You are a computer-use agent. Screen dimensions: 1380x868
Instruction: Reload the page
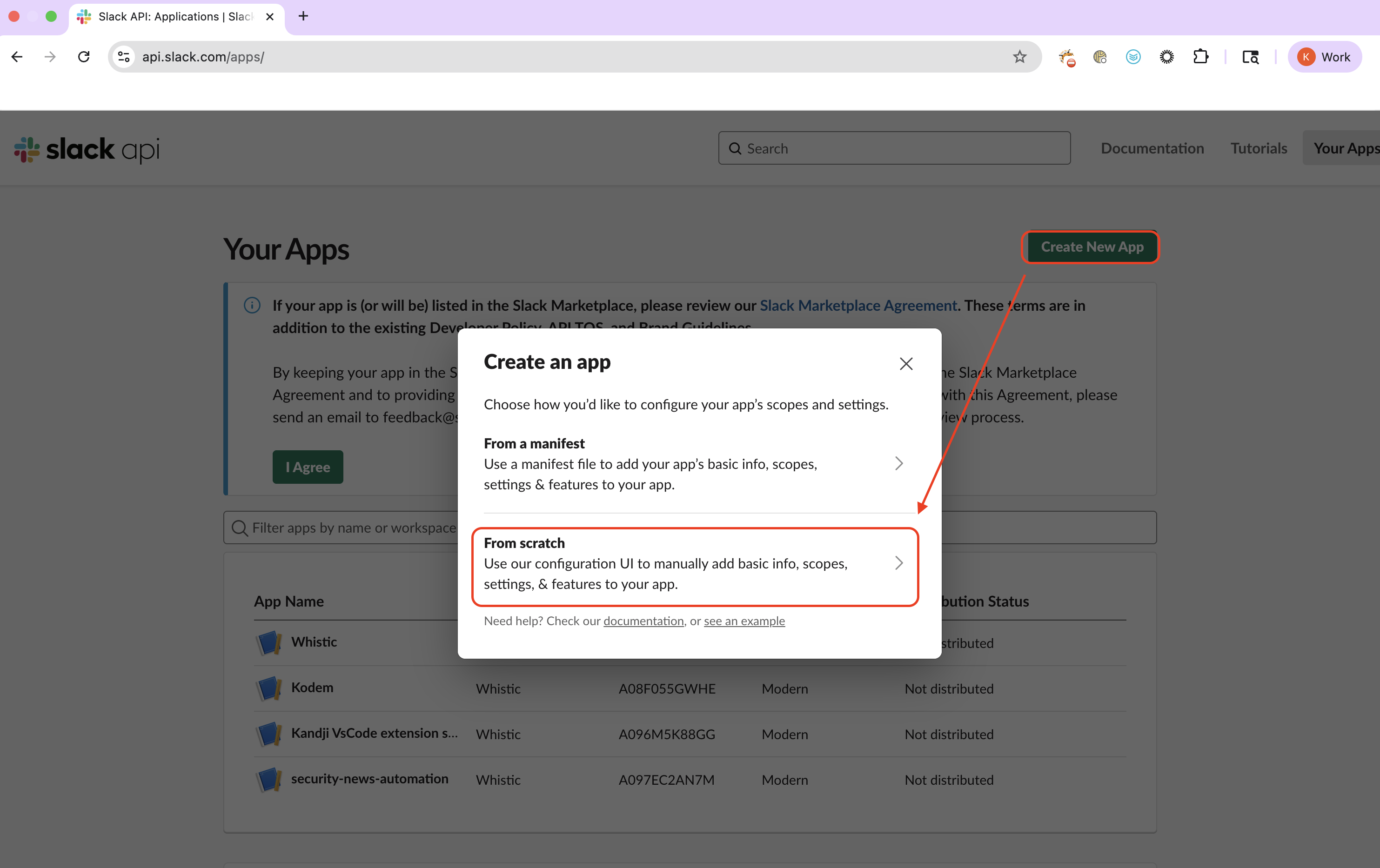(x=84, y=57)
